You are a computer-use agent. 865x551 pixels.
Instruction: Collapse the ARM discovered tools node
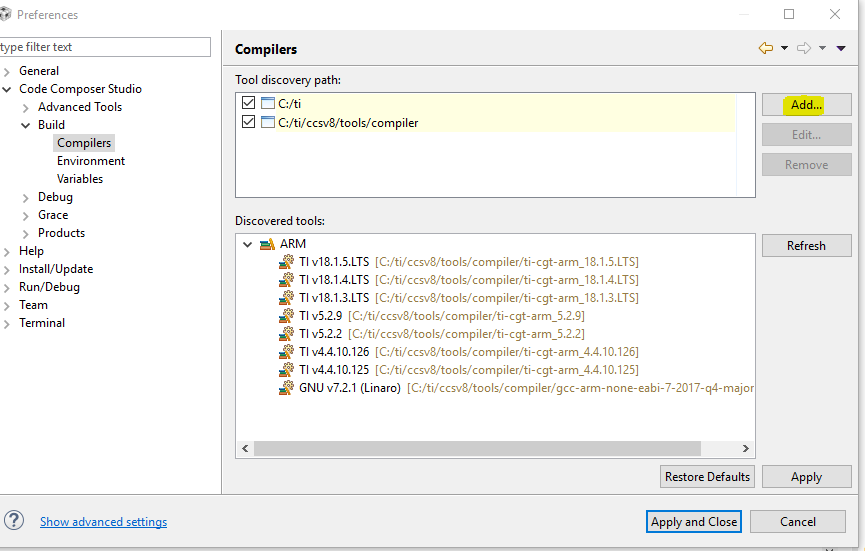pyautogui.click(x=248, y=244)
